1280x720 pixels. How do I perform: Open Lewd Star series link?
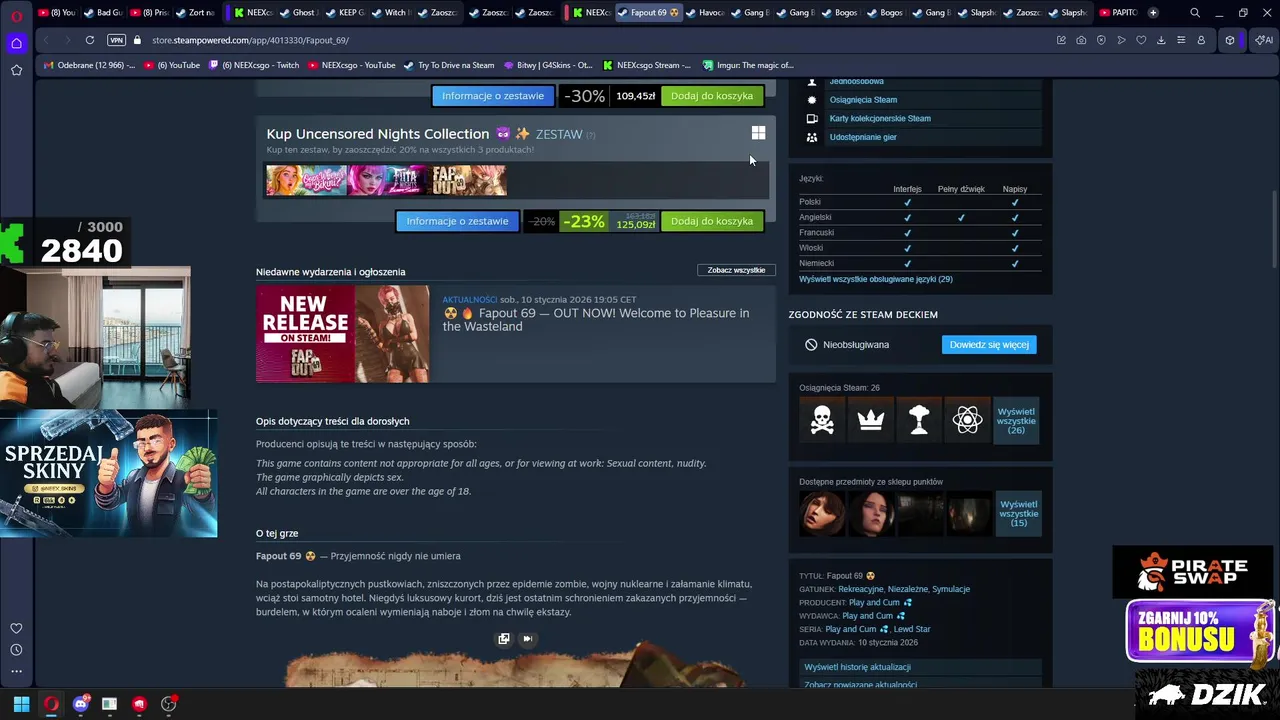pyautogui.click(x=912, y=629)
